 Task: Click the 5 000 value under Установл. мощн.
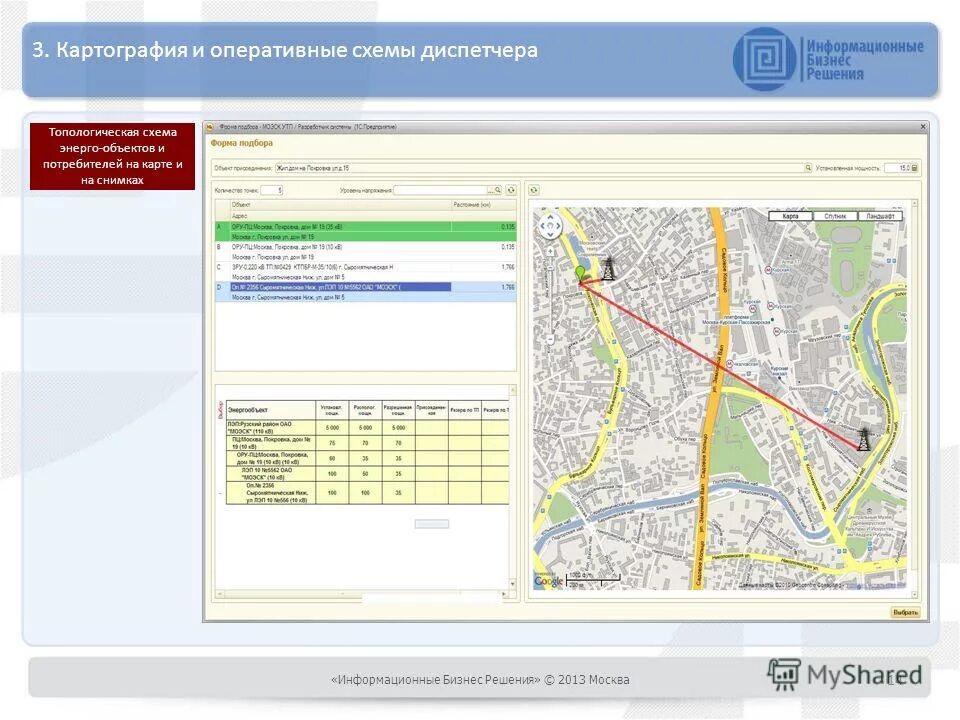pyautogui.click(x=332, y=427)
